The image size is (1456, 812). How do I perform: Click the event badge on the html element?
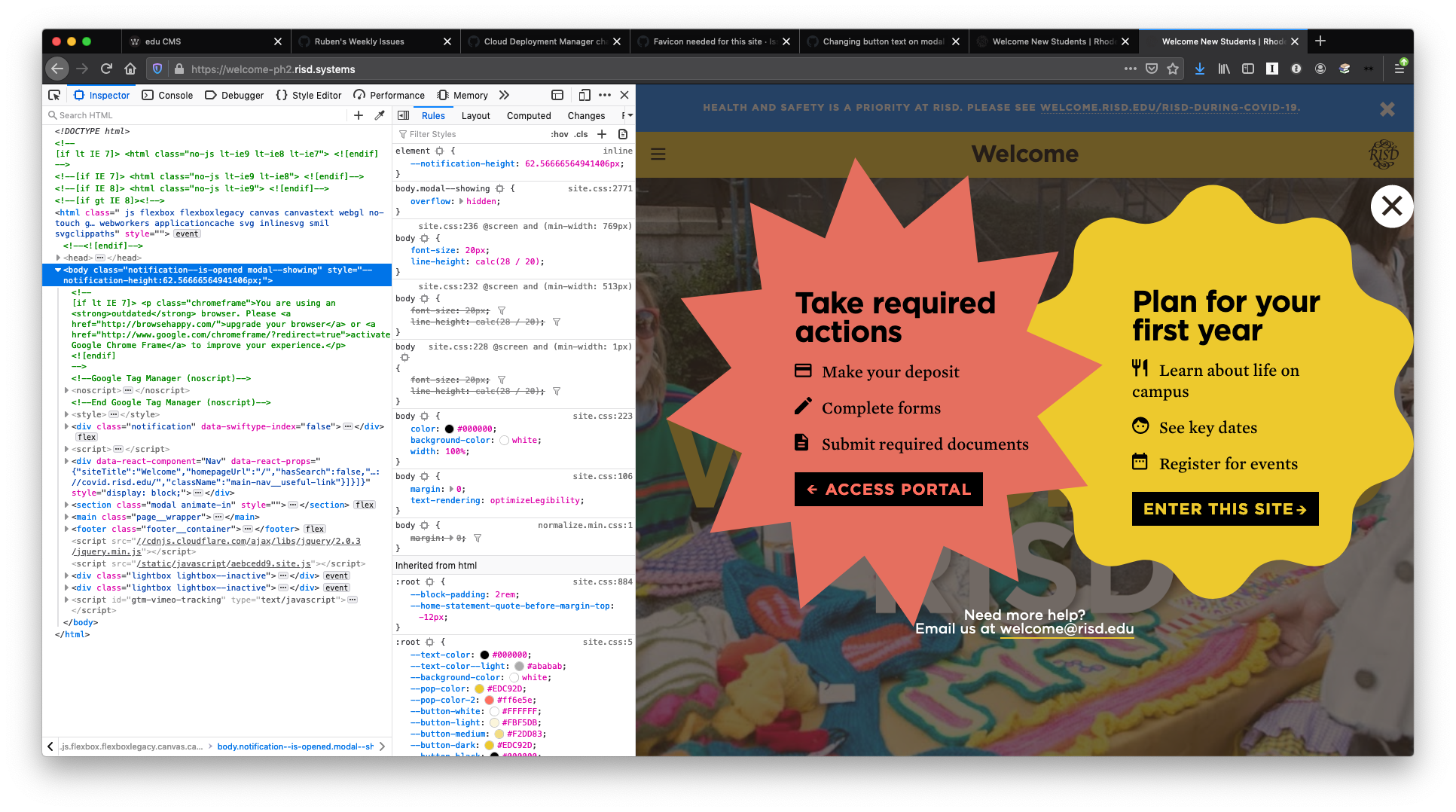click(x=186, y=234)
